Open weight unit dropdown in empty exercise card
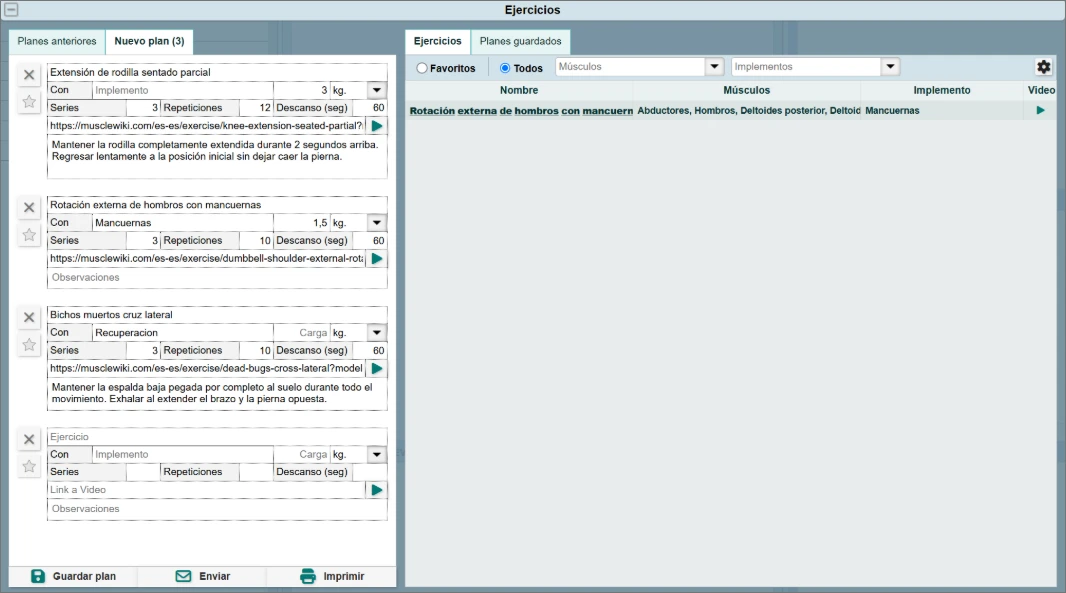This screenshot has height=593, width=1066. tap(377, 454)
